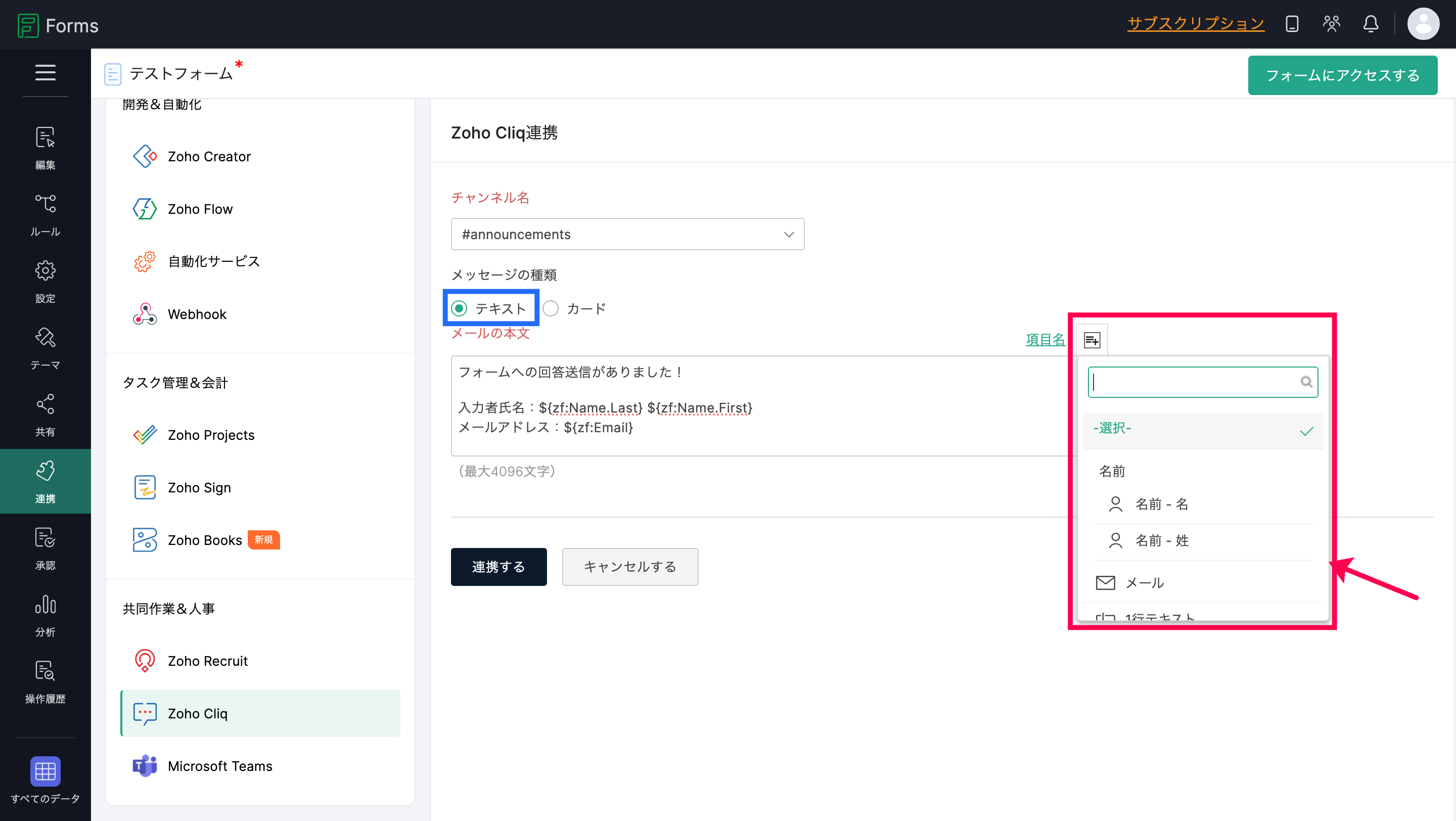The image size is (1456, 821).
Task: Open the 操作履歴 (Audit log) sidebar section
Action: tap(45, 682)
